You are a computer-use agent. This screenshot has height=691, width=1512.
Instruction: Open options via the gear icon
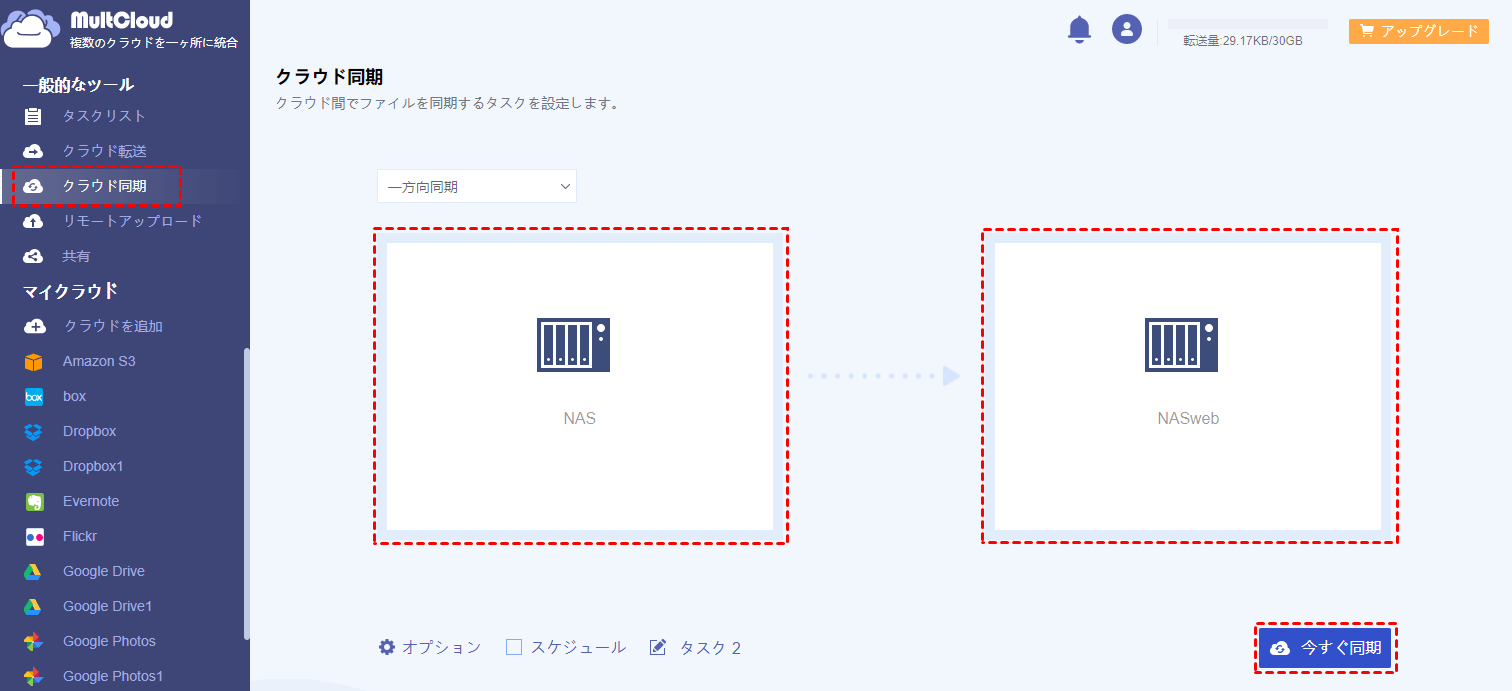coord(387,647)
